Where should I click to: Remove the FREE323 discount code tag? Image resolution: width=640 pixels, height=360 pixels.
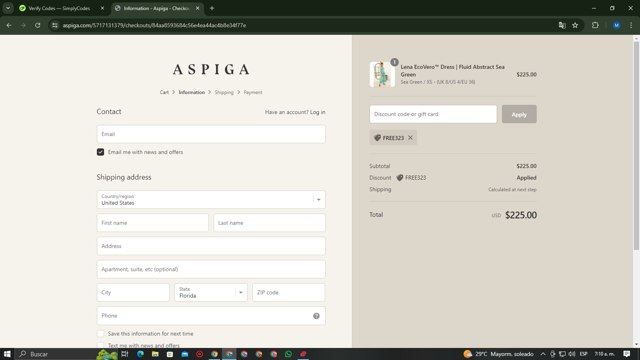point(410,138)
